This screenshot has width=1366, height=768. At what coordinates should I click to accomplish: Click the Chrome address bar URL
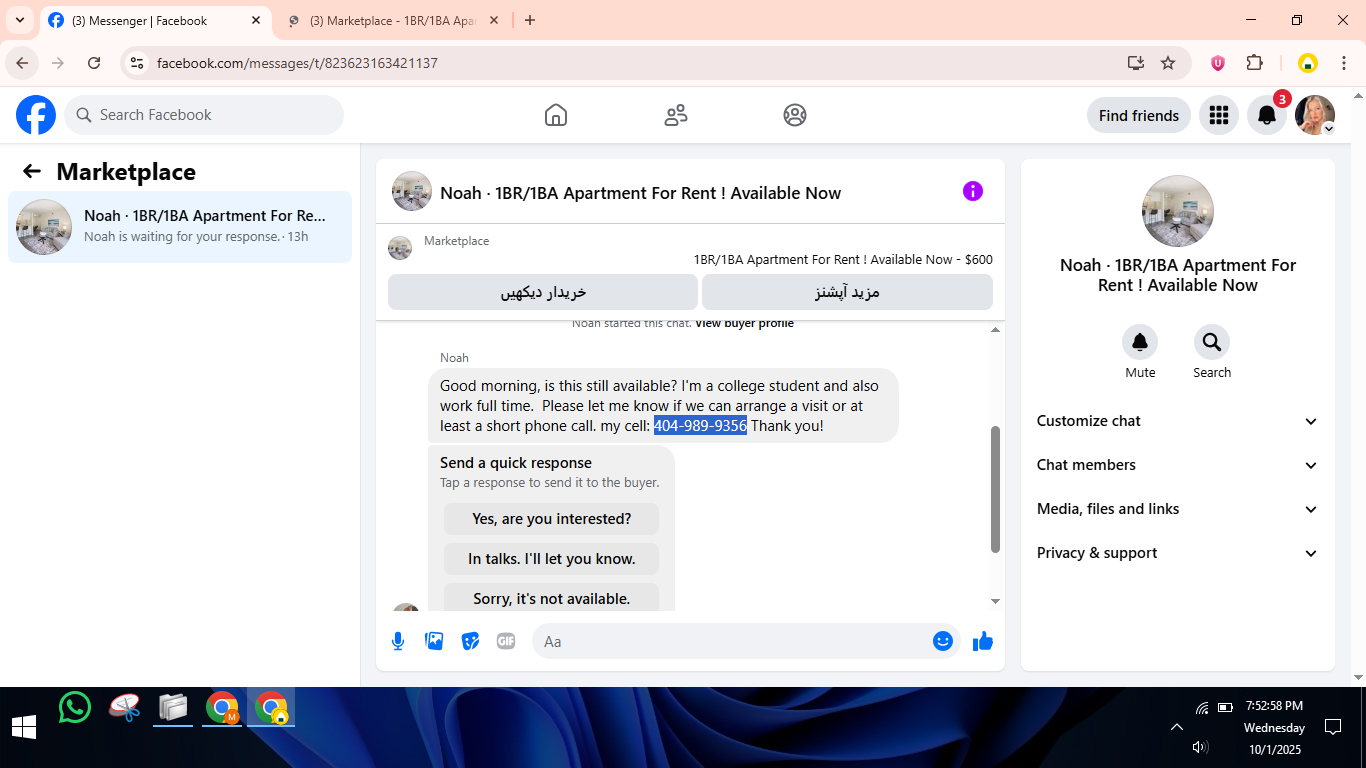click(297, 63)
